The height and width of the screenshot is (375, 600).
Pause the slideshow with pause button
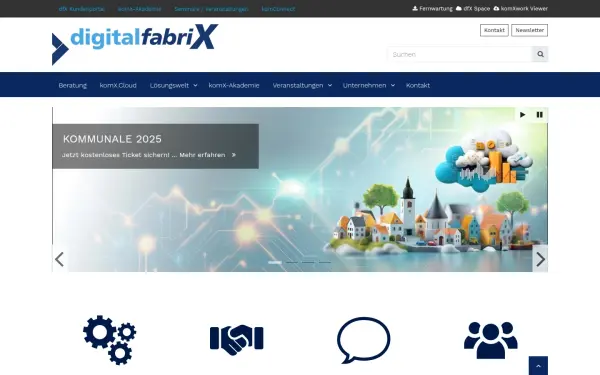(540, 115)
